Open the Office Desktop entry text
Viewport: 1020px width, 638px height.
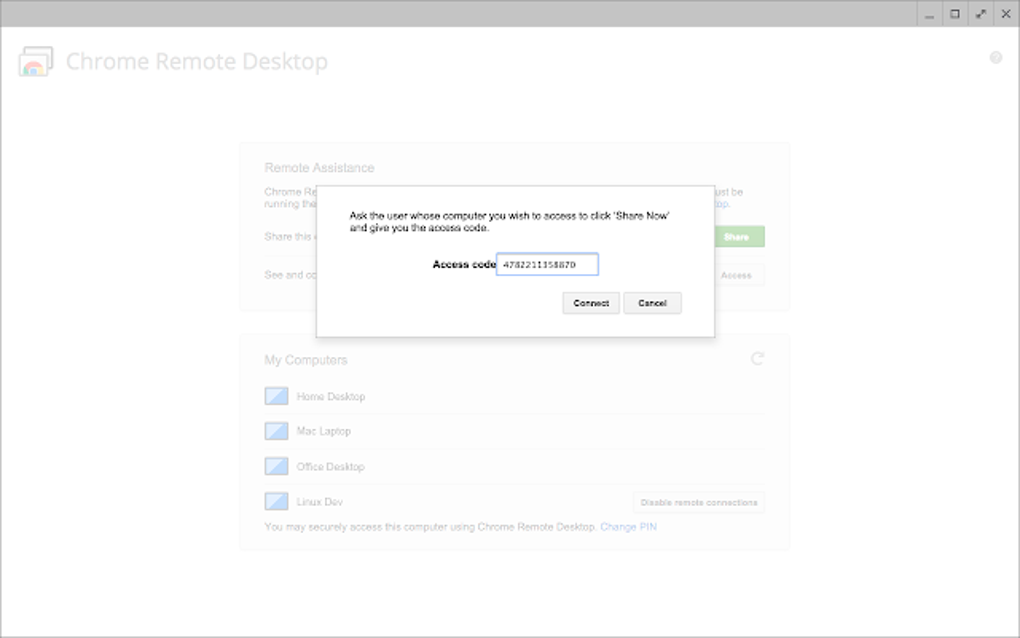click(330, 466)
